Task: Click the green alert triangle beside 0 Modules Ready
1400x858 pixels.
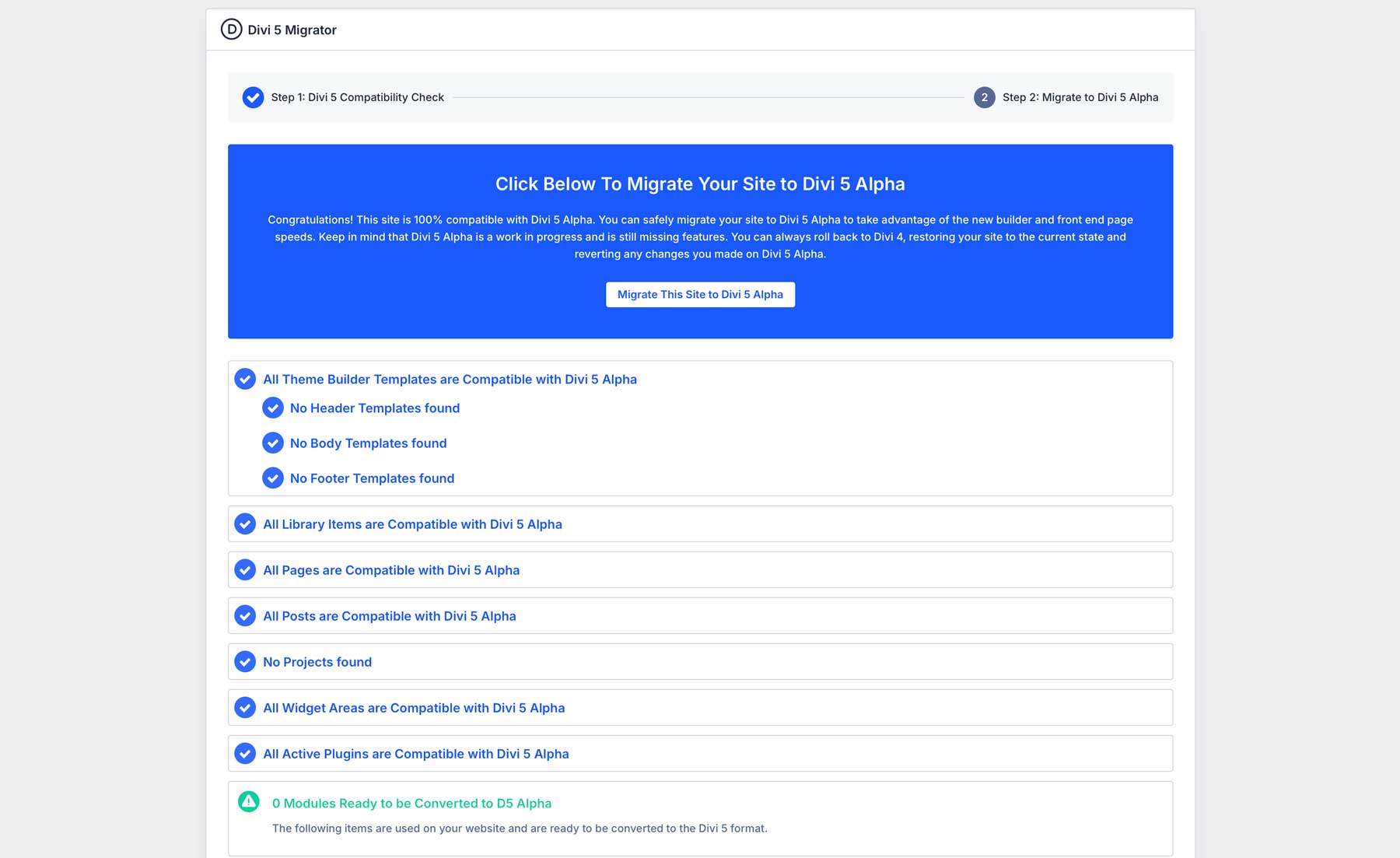Action: coord(249,803)
